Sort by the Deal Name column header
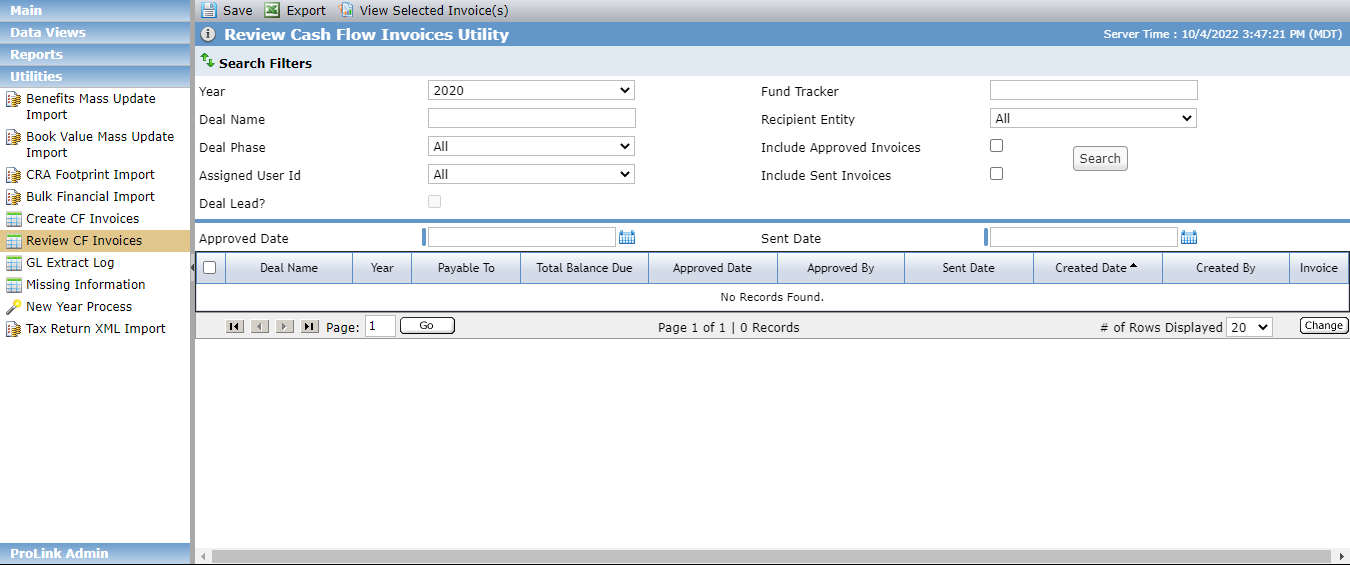Screen dimensions: 1350x565 [289, 268]
